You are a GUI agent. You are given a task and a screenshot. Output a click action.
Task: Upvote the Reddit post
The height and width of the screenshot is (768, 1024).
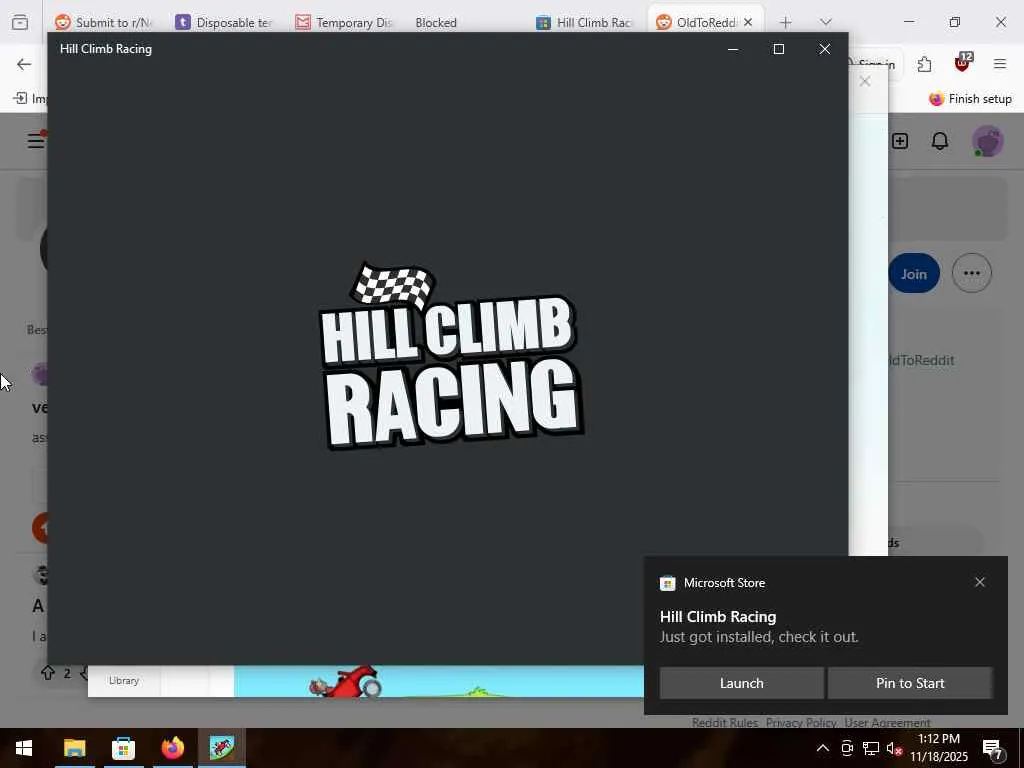pyautogui.click(x=48, y=673)
